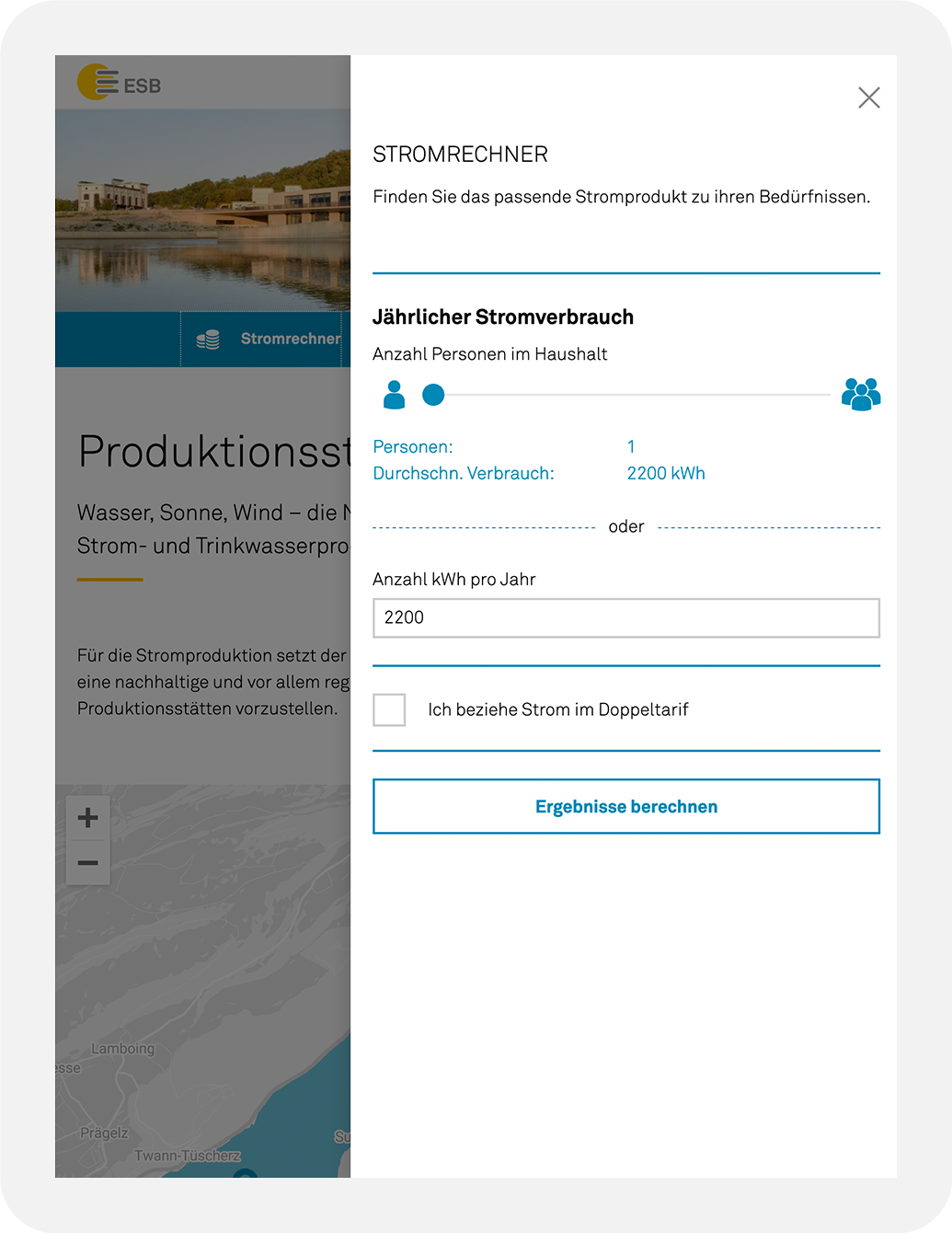Click the Lamboing label on the map
The image size is (952, 1233).
(x=122, y=1049)
